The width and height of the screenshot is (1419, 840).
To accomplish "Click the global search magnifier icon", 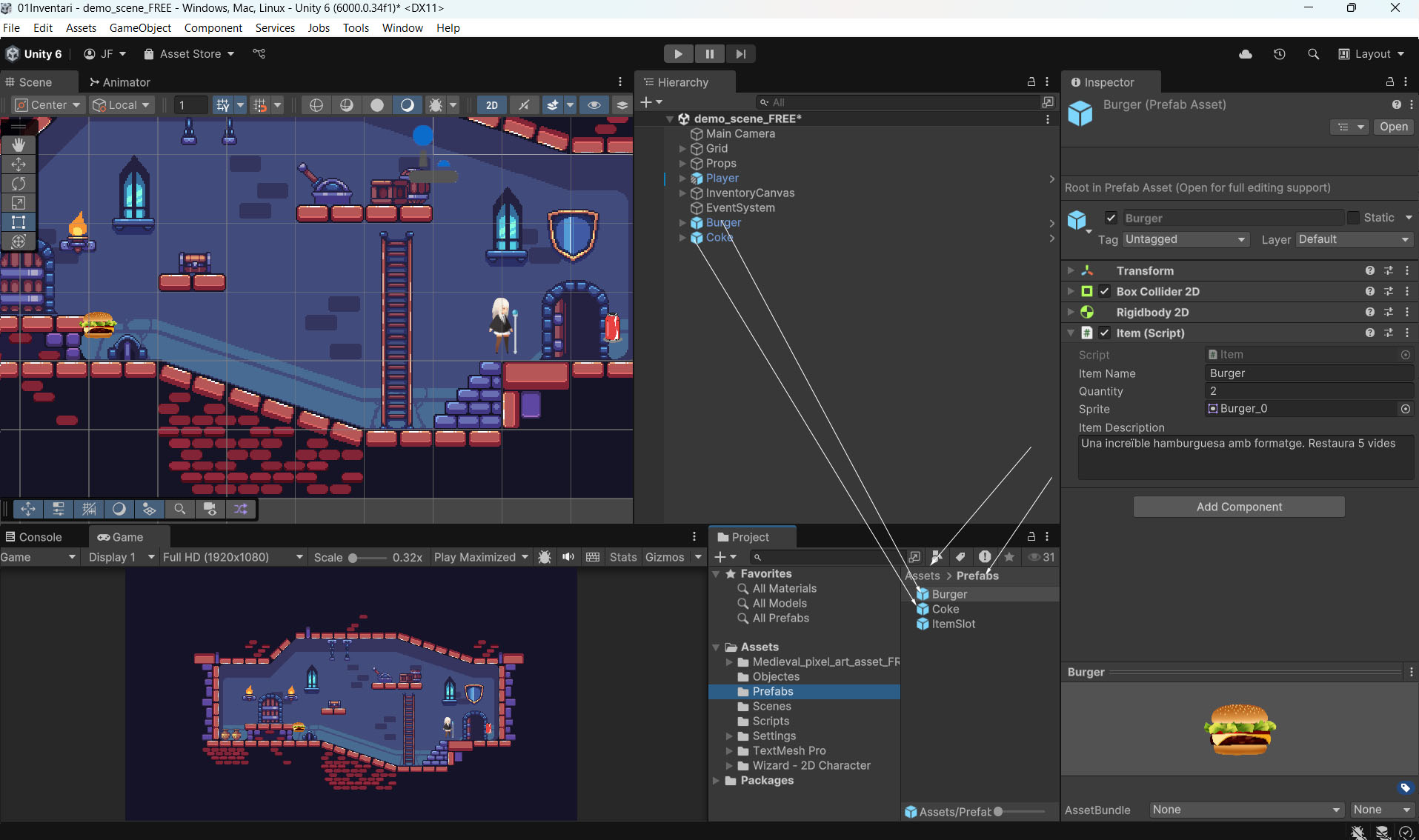I will 1313,54.
